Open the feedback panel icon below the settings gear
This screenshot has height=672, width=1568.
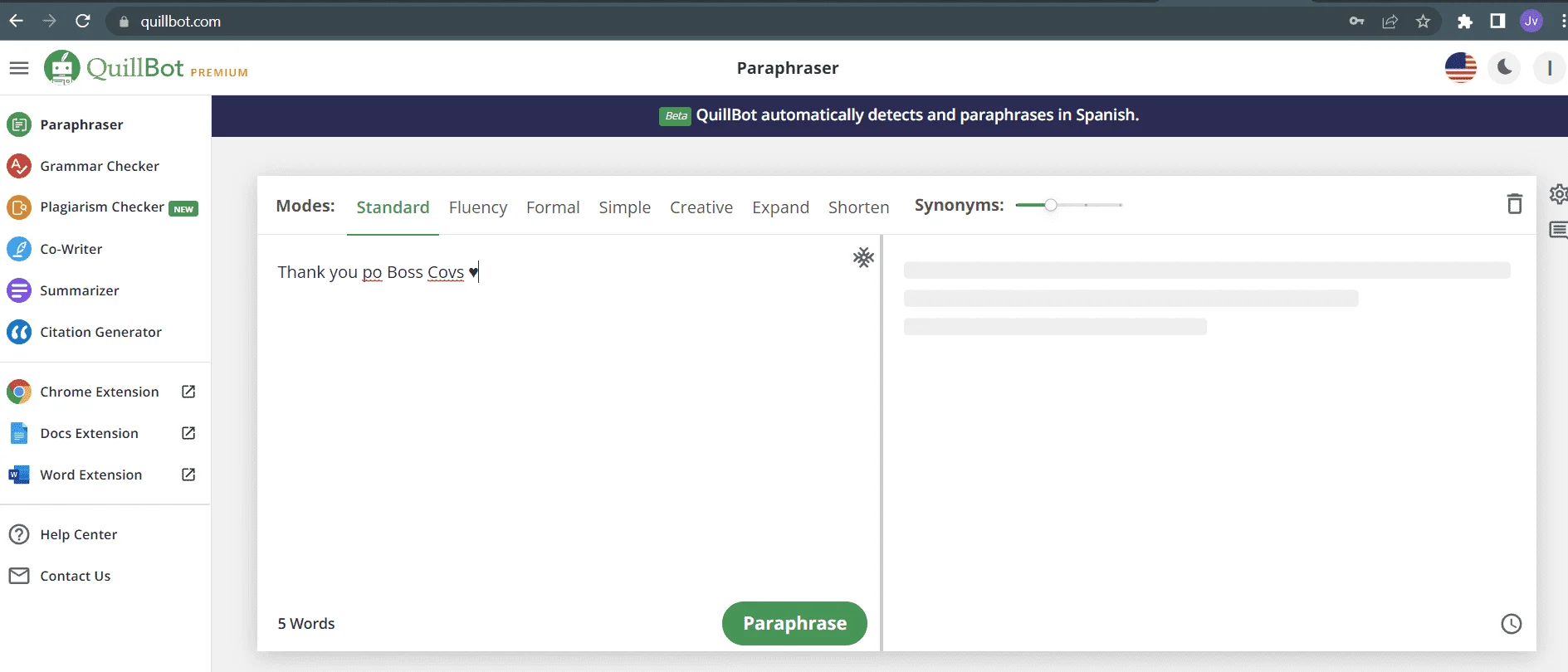(1558, 230)
